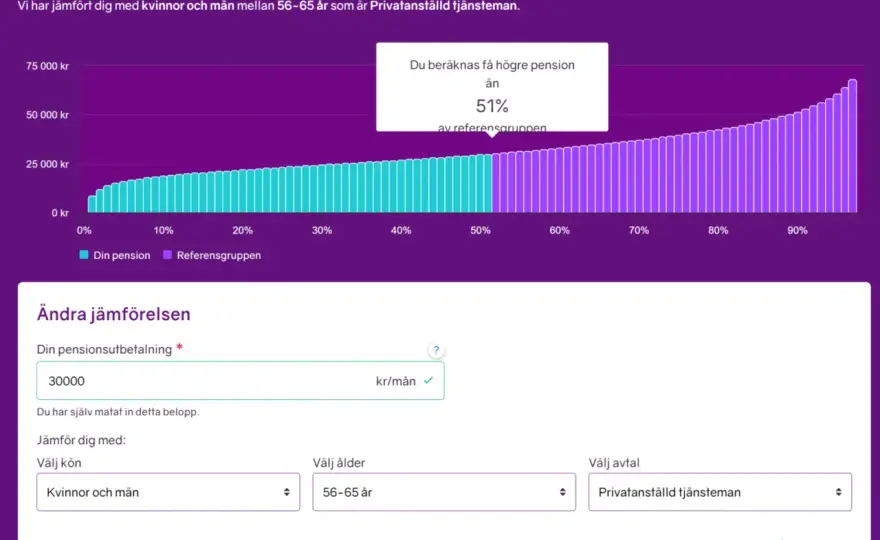
Task: Click 'Du har själv matat in detta belopp' text
Action: (x=118, y=411)
